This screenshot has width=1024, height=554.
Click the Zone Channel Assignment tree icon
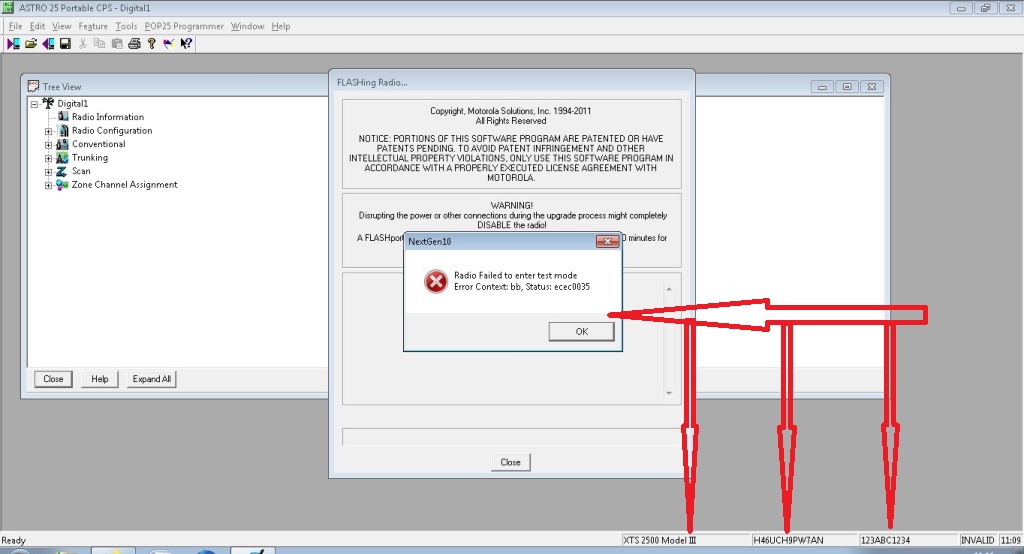62,185
